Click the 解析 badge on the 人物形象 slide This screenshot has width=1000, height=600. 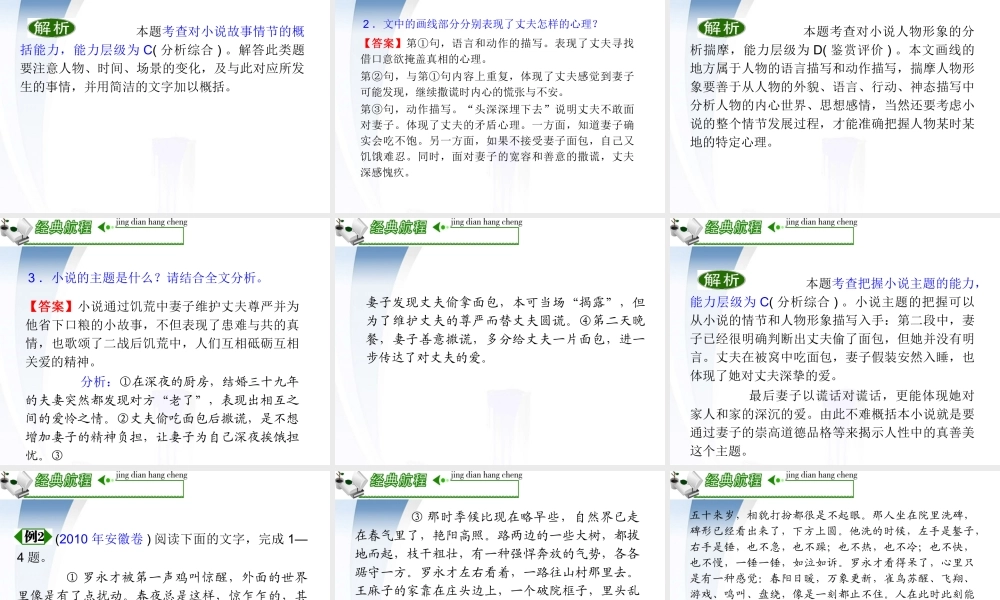[721, 28]
